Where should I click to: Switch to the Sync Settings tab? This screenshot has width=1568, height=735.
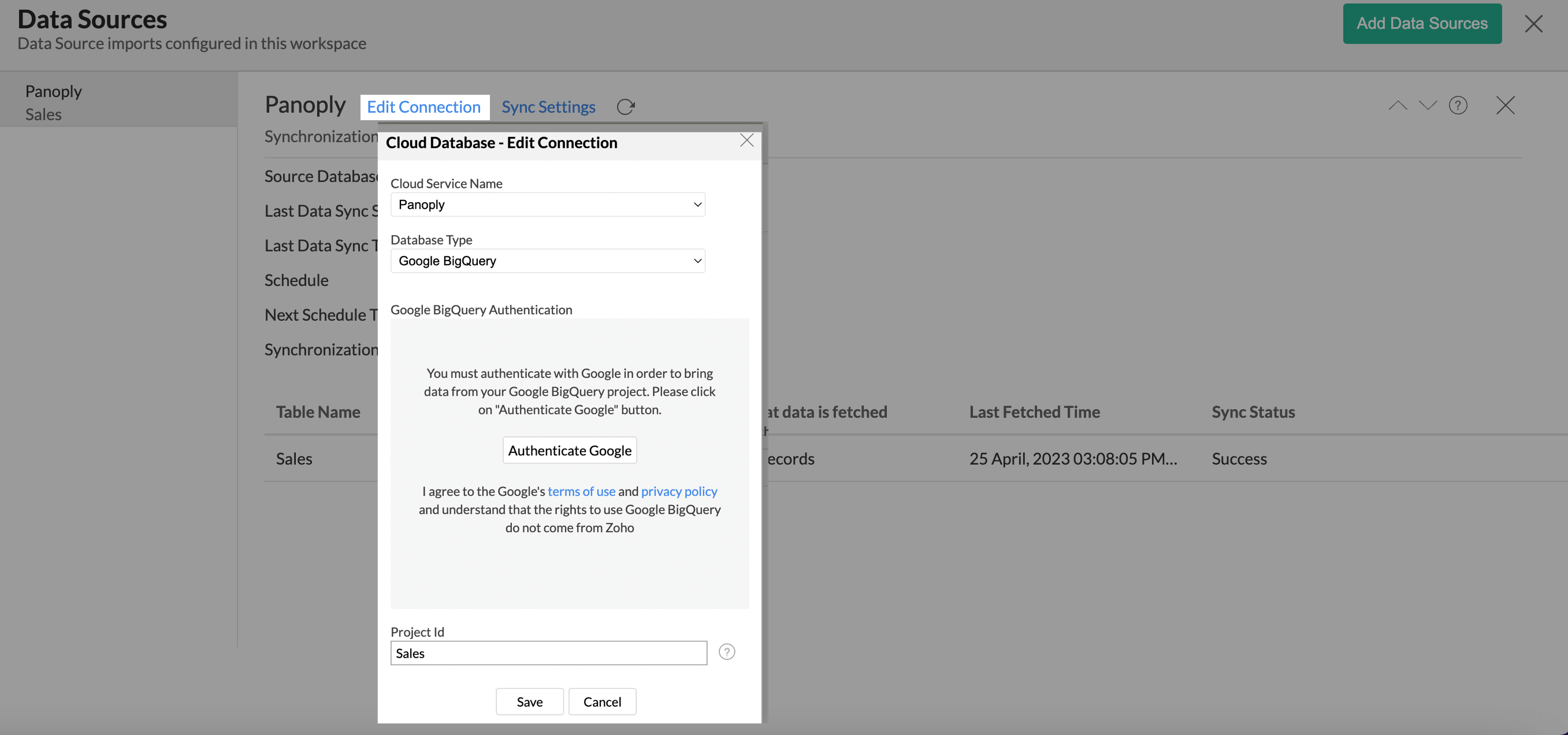click(548, 106)
